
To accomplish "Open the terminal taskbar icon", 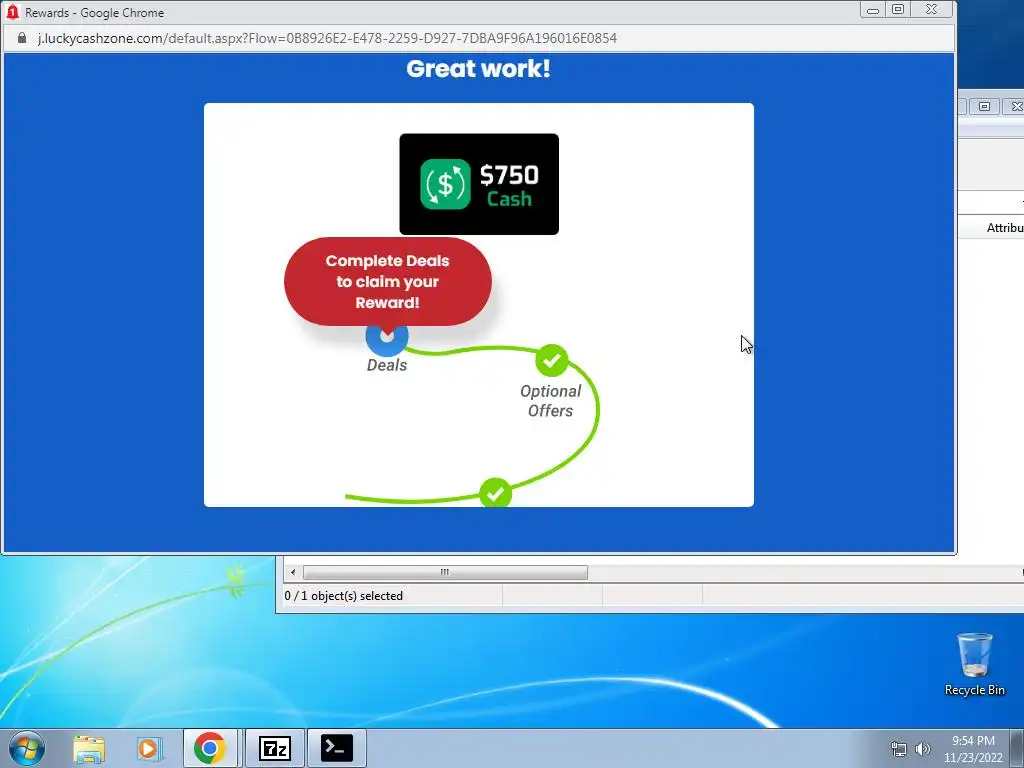I will pyautogui.click(x=337, y=748).
